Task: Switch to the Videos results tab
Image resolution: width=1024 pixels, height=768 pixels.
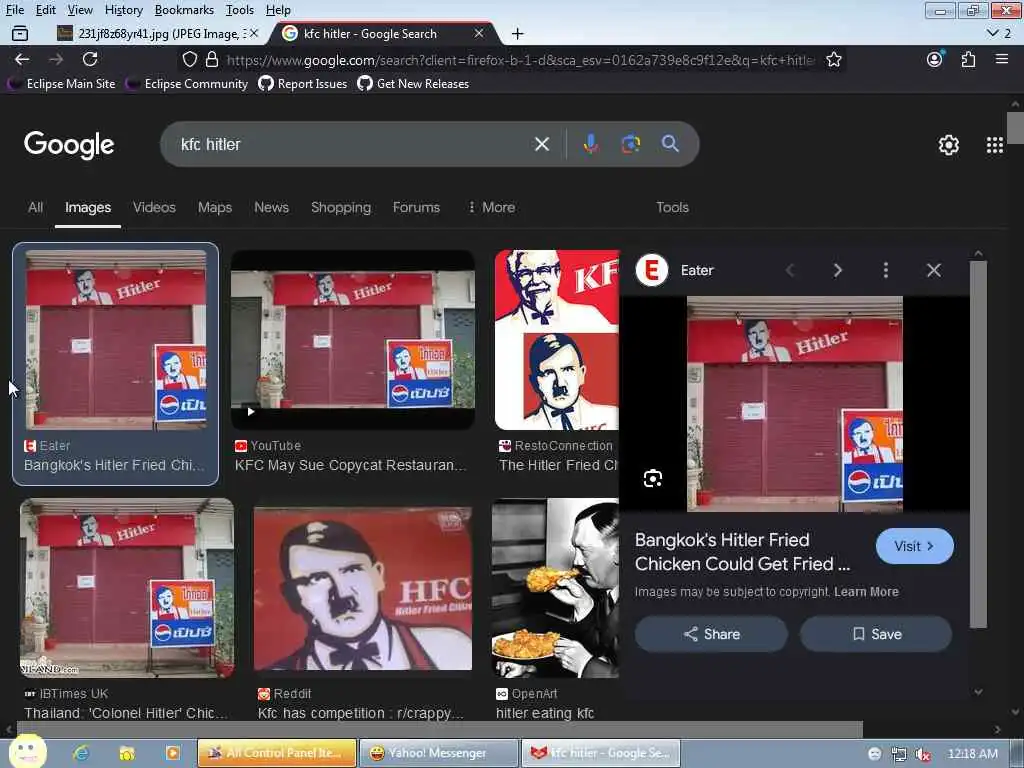Action: 154,207
